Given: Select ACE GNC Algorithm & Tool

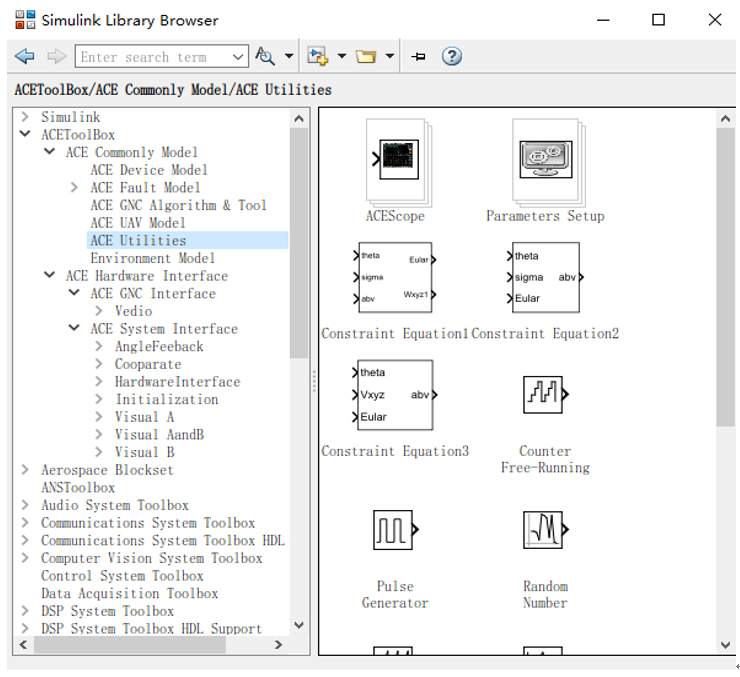Looking at the screenshot, I should pos(178,205).
